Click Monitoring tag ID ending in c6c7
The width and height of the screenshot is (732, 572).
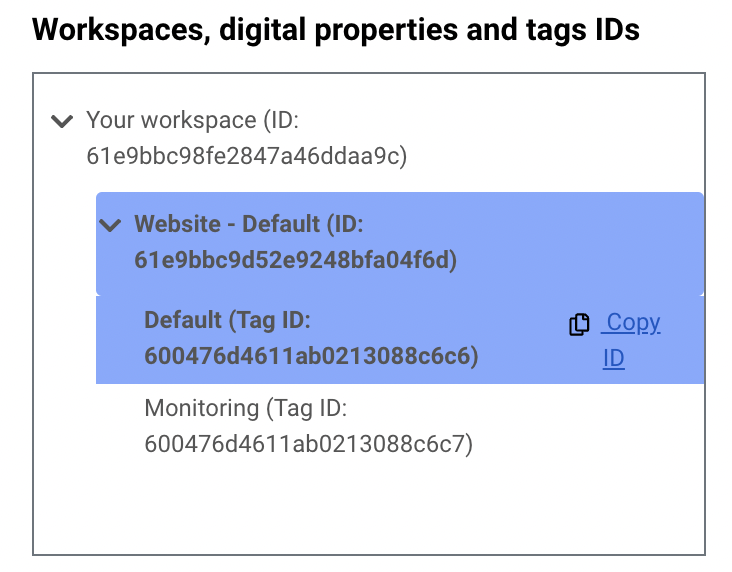[x=309, y=444]
